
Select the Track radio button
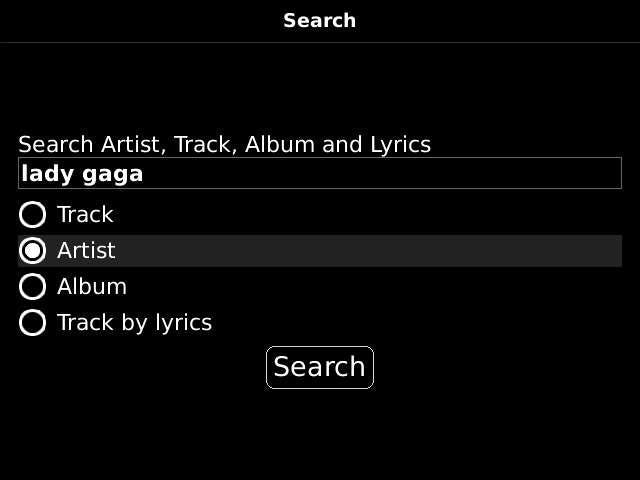(x=33, y=215)
